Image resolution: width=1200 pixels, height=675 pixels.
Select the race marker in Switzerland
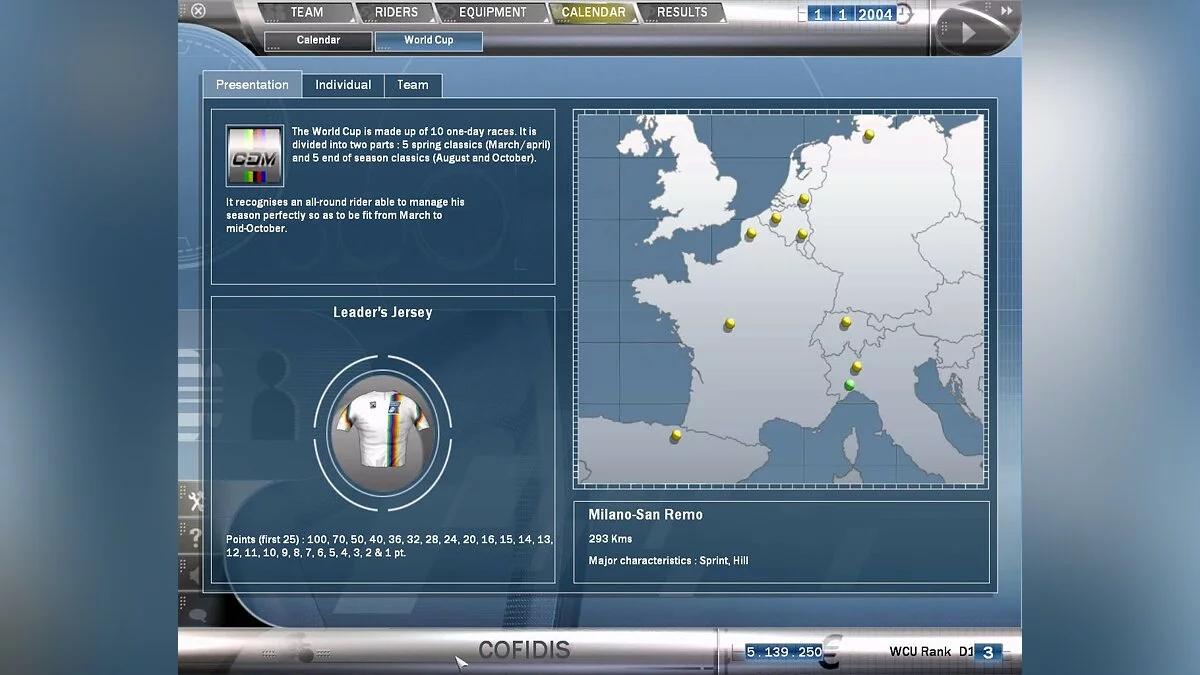pos(846,322)
